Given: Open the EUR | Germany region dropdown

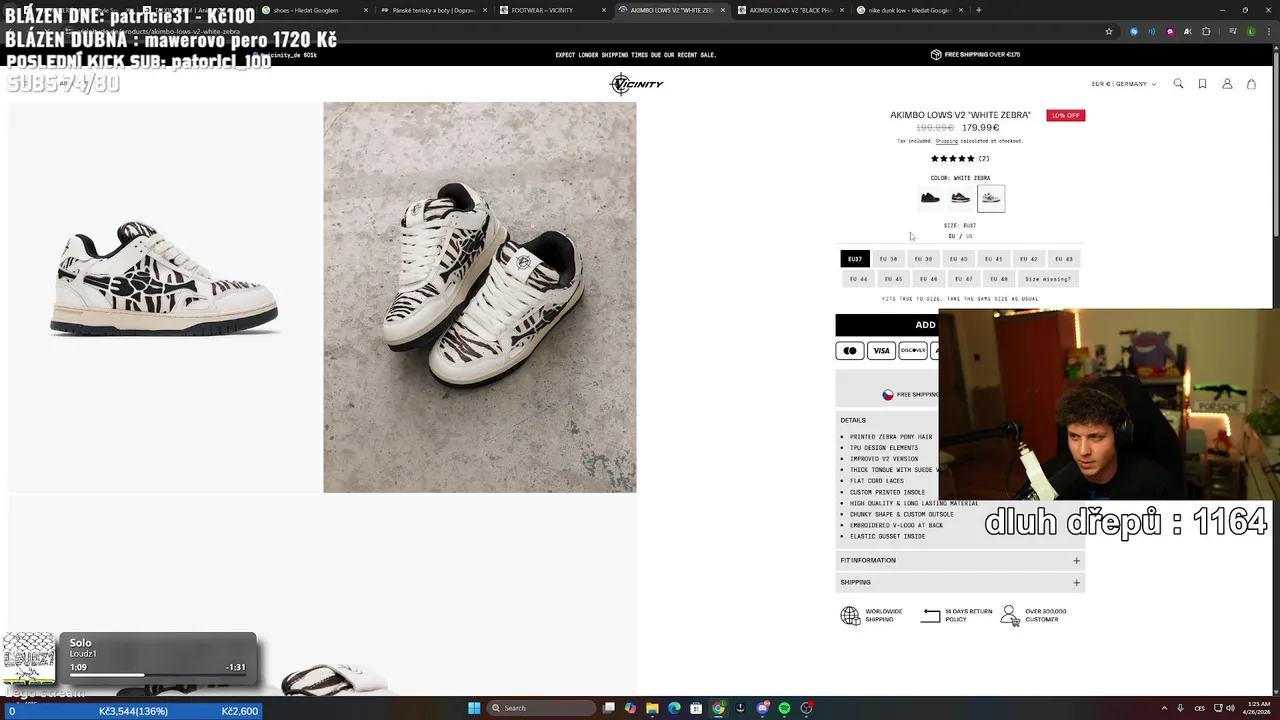Looking at the screenshot, I should [1123, 84].
